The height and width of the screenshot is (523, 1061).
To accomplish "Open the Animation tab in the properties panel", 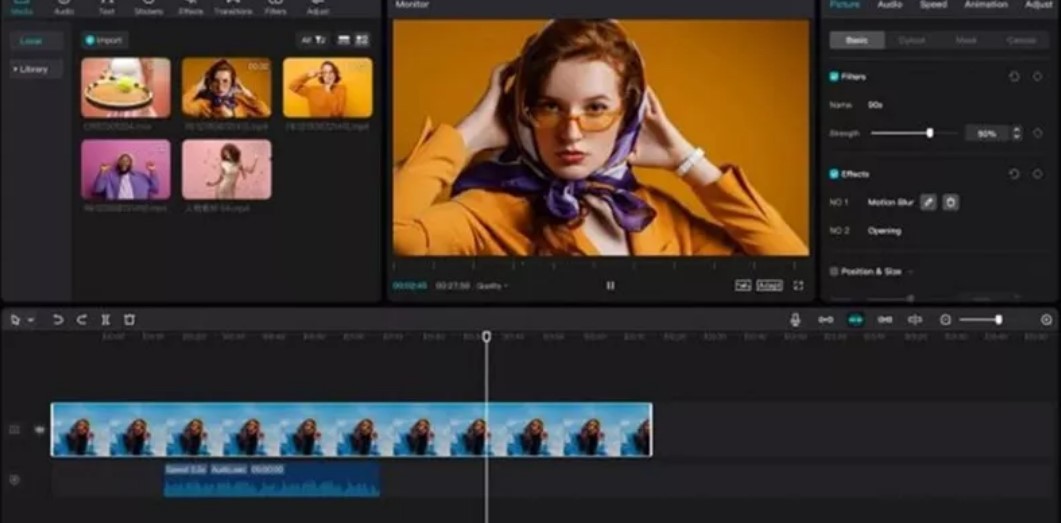I will click(x=985, y=5).
